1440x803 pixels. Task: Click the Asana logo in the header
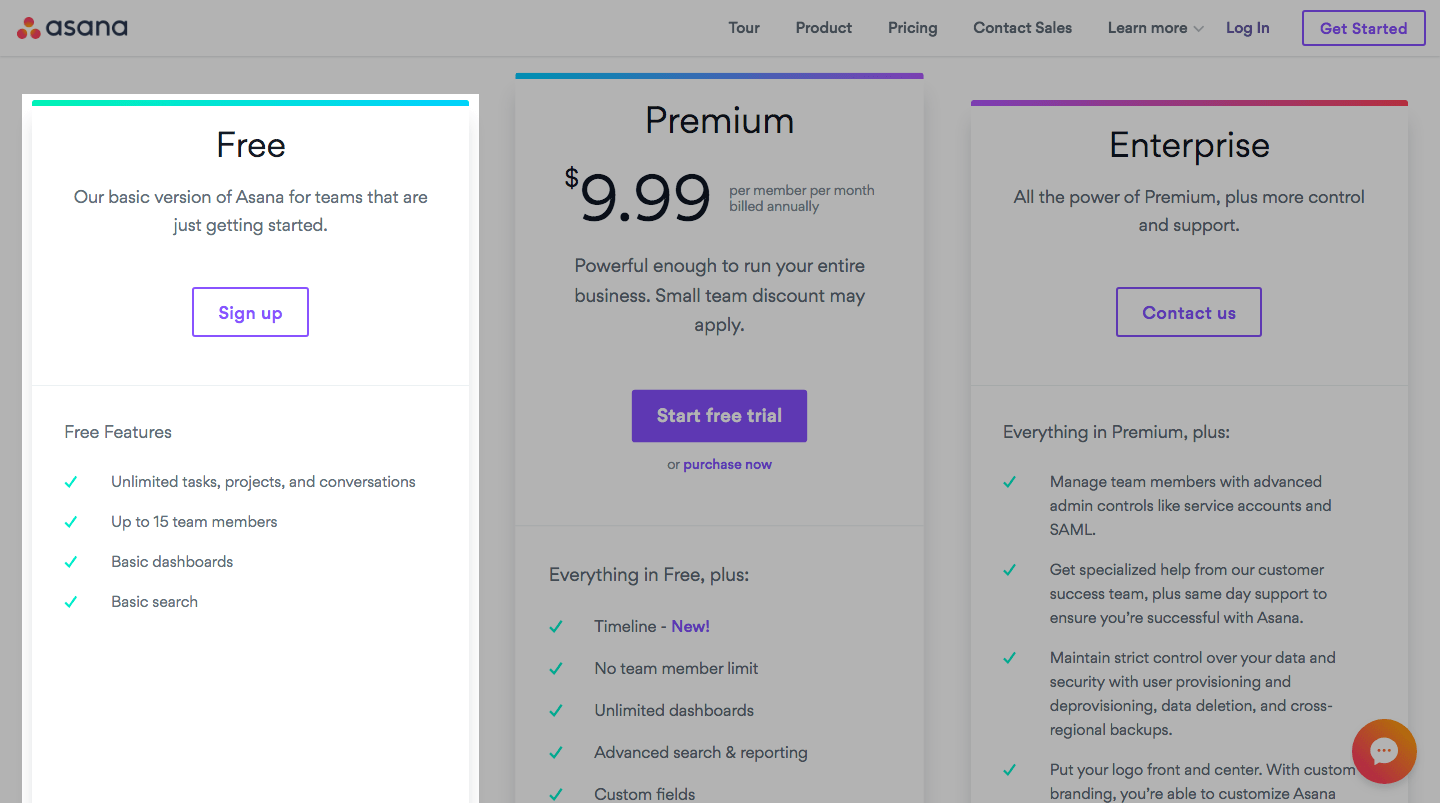pyautogui.click(x=71, y=27)
